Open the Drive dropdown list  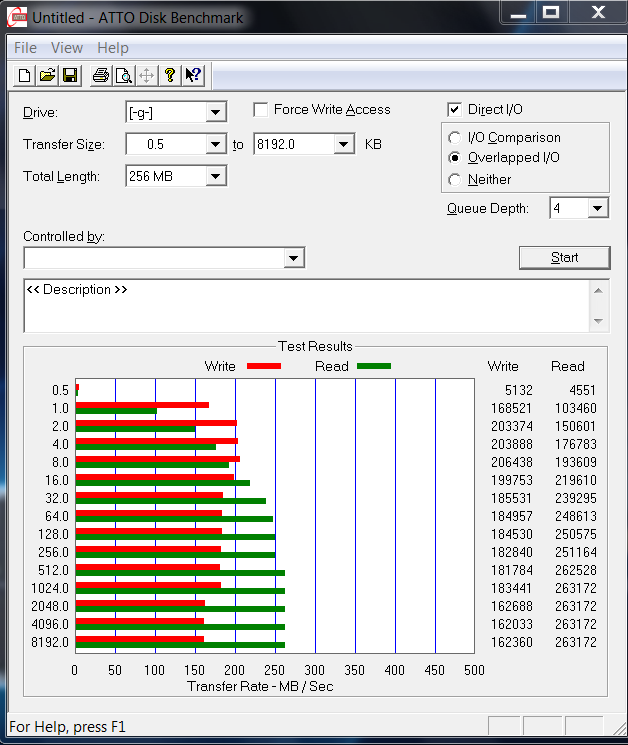point(215,113)
